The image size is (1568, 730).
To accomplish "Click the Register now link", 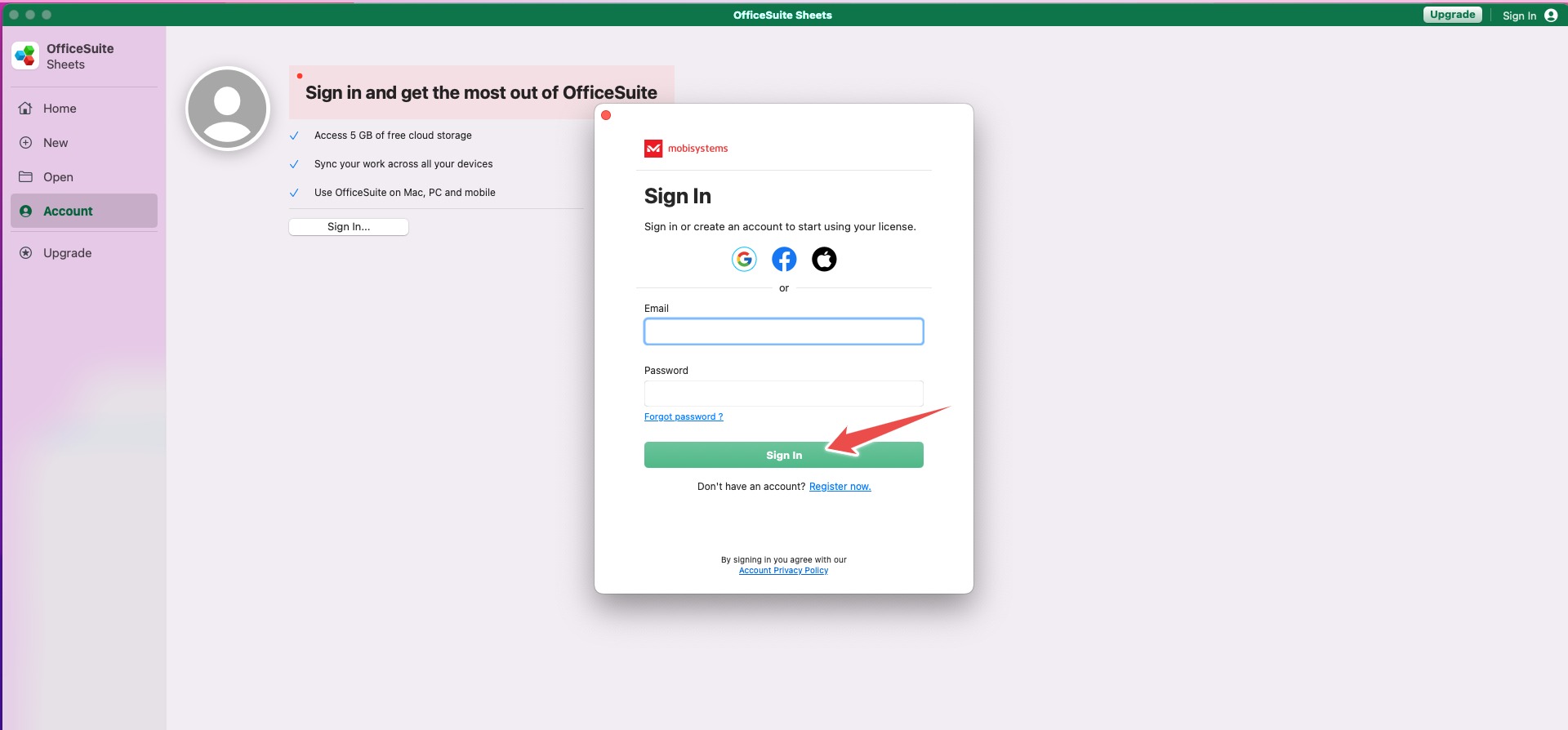I will coord(840,487).
